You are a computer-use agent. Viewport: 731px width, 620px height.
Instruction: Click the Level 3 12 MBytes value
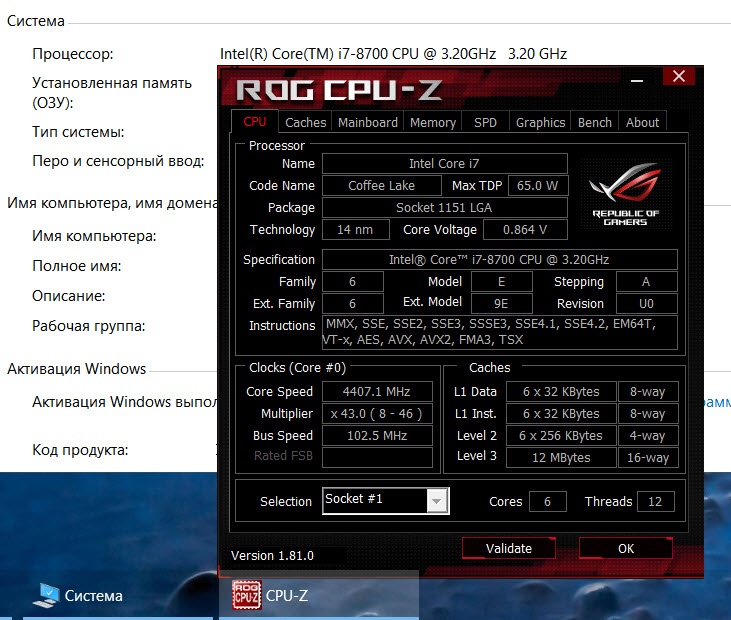561,457
